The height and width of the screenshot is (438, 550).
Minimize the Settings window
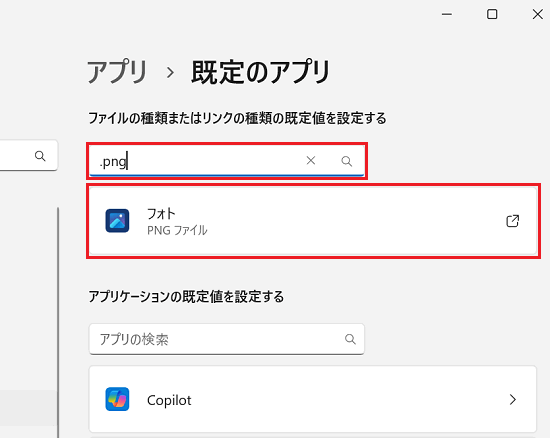click(447, 14)
